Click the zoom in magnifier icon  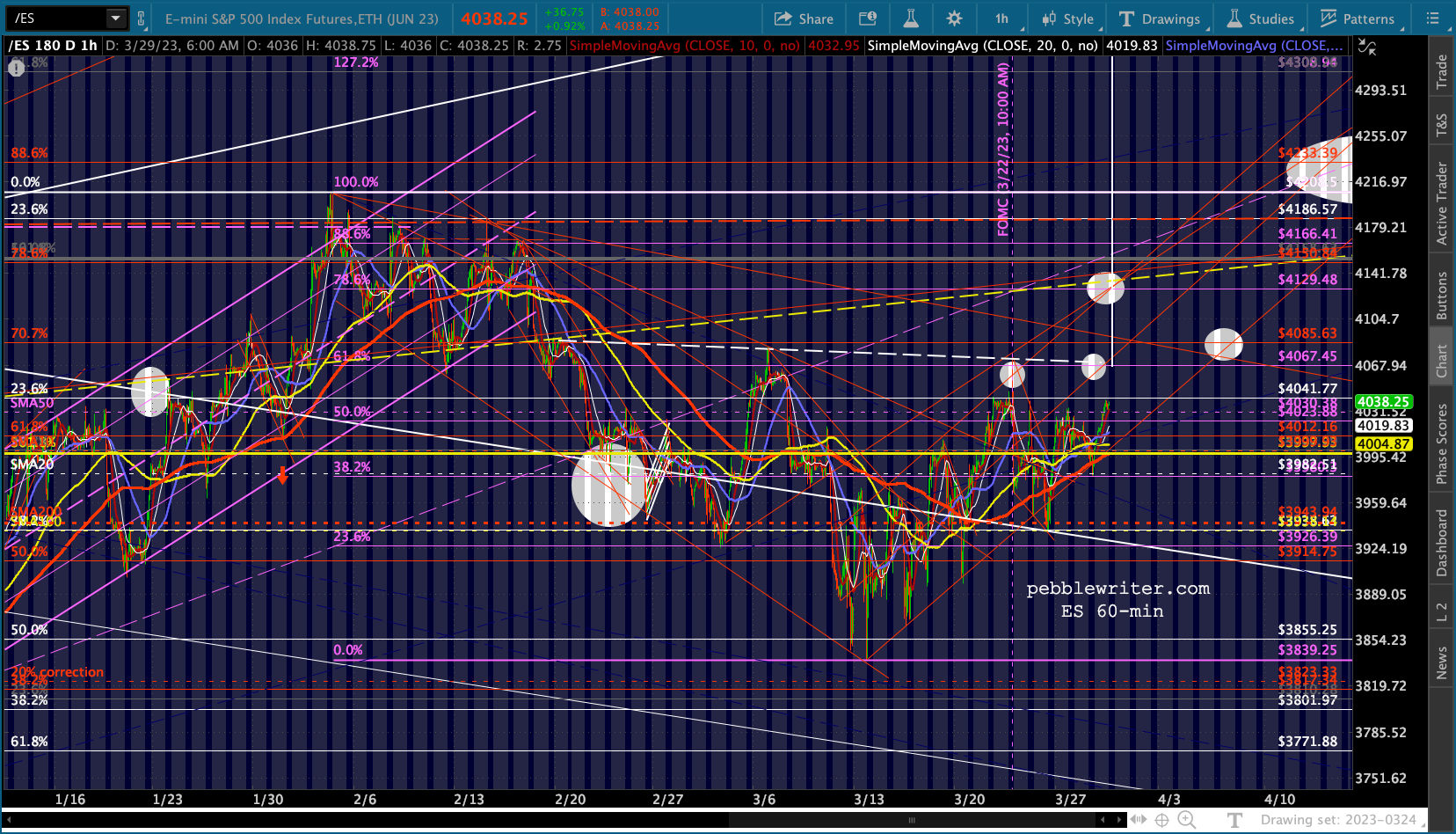(1186, 820)
